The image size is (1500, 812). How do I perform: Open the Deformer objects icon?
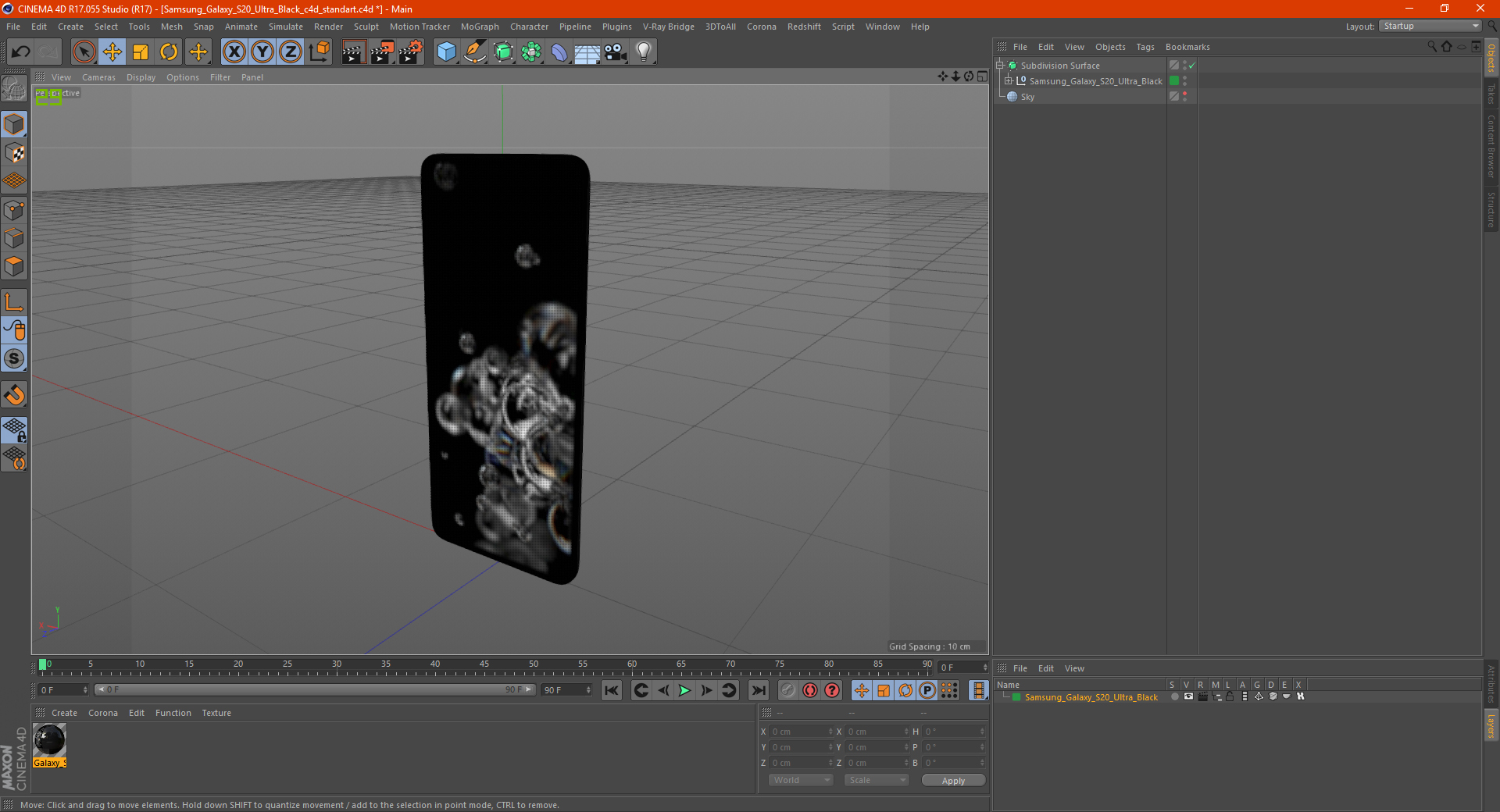(x=559, y=52)
